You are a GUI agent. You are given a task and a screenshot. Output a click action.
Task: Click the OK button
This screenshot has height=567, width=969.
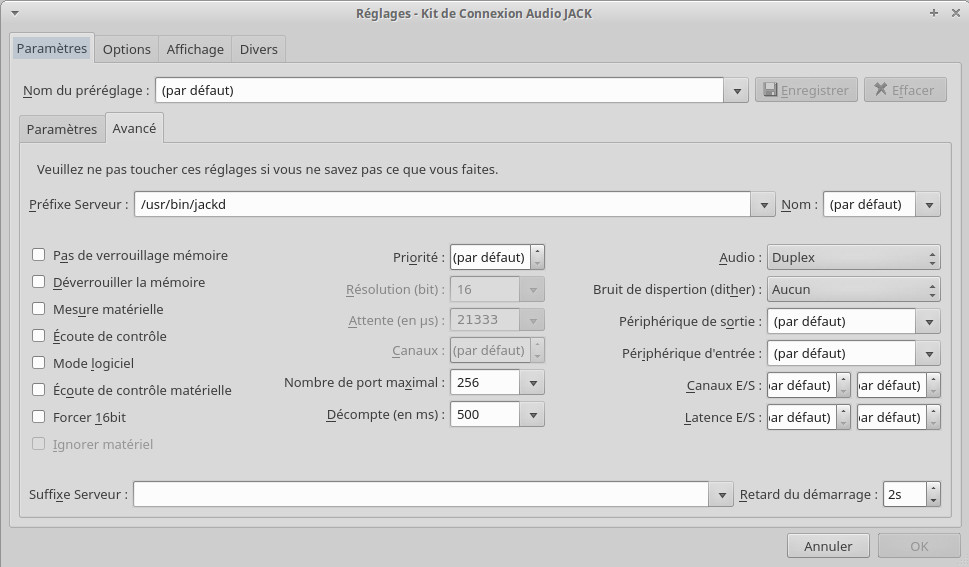click(x=919, y=546)
